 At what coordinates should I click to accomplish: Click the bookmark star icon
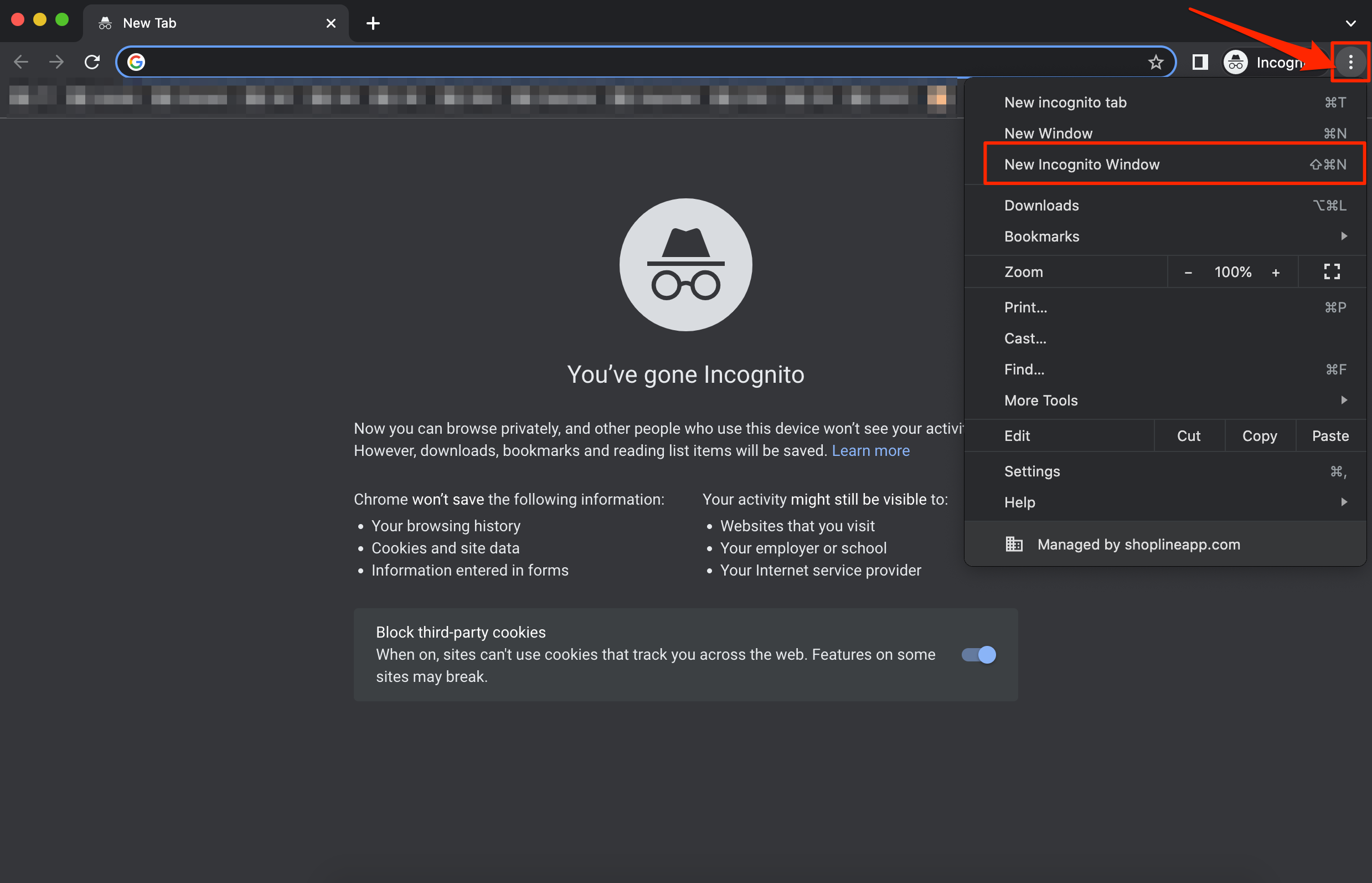1156,62
